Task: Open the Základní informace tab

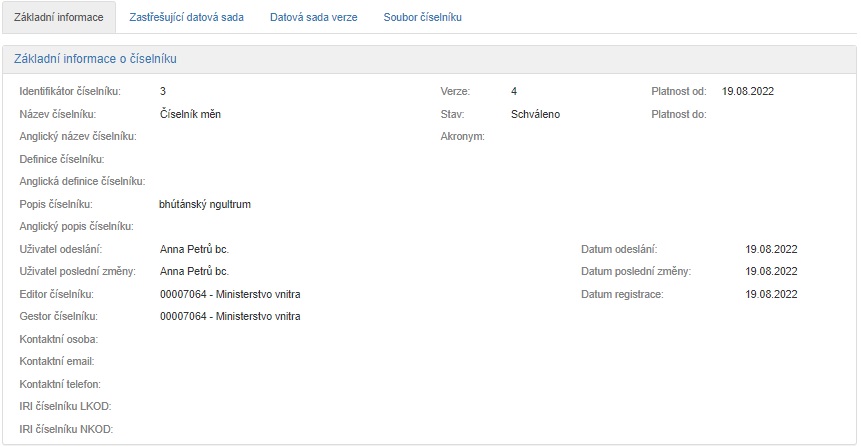Action: [59, 17]
